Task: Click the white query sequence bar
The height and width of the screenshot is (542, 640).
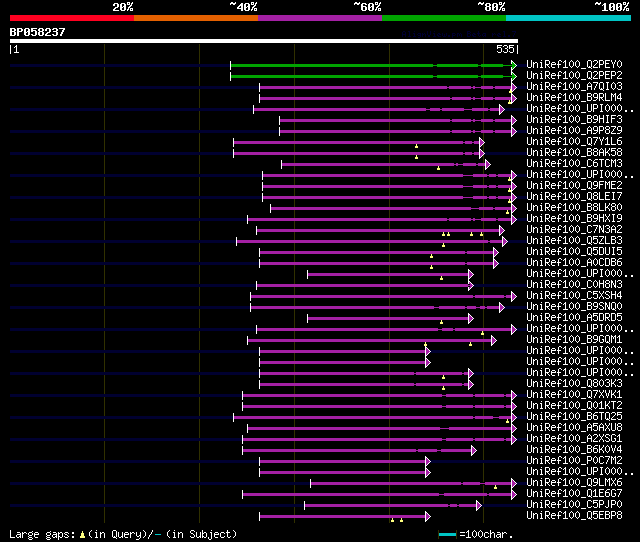Action: pyautogui.click(x=264, y=41)
